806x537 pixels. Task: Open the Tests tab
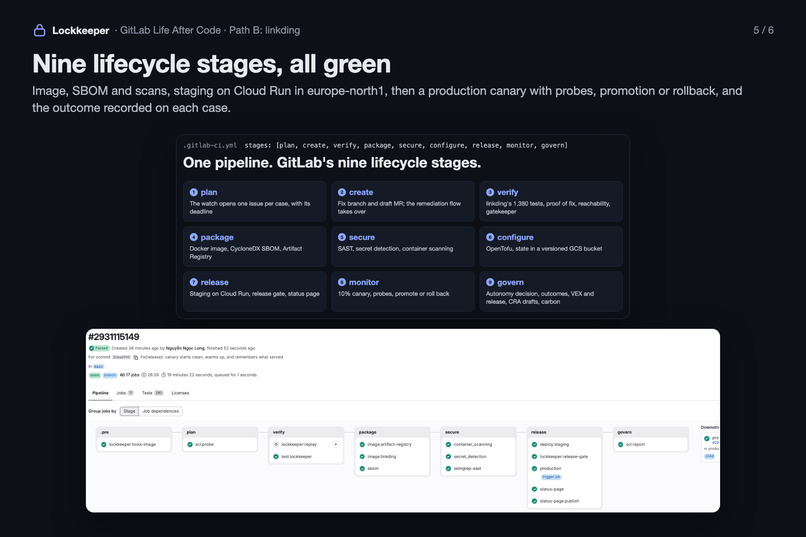[x=153, y=393]
